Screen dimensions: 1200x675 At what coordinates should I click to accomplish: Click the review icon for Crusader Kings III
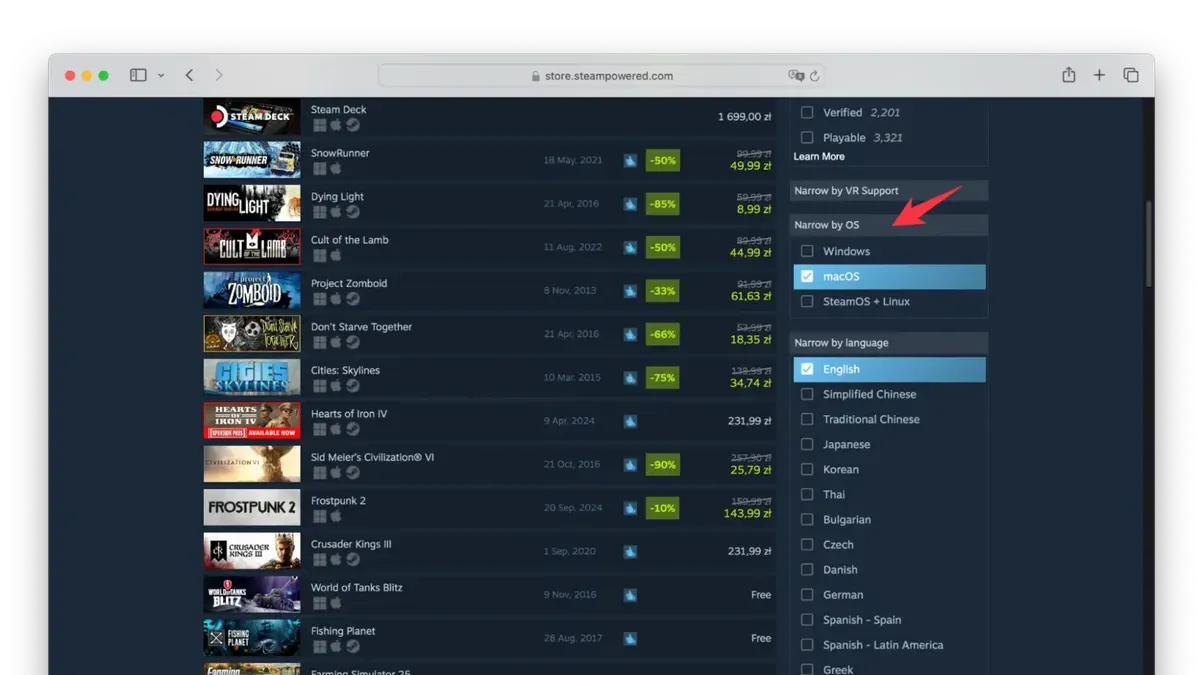pyautogui.click(x=630, y=551)
